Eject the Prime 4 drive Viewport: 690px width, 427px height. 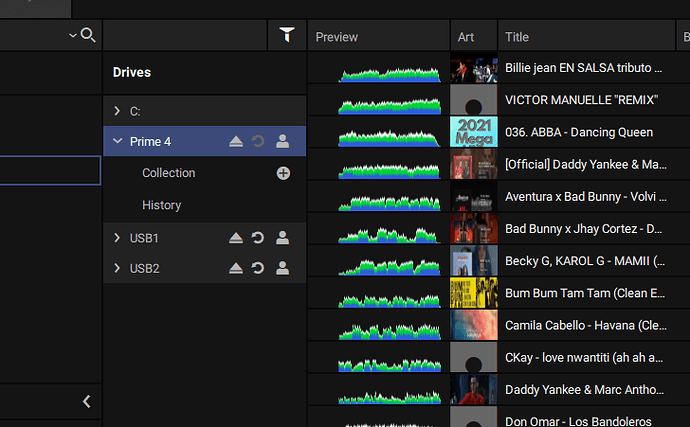(x=236, y=141)
